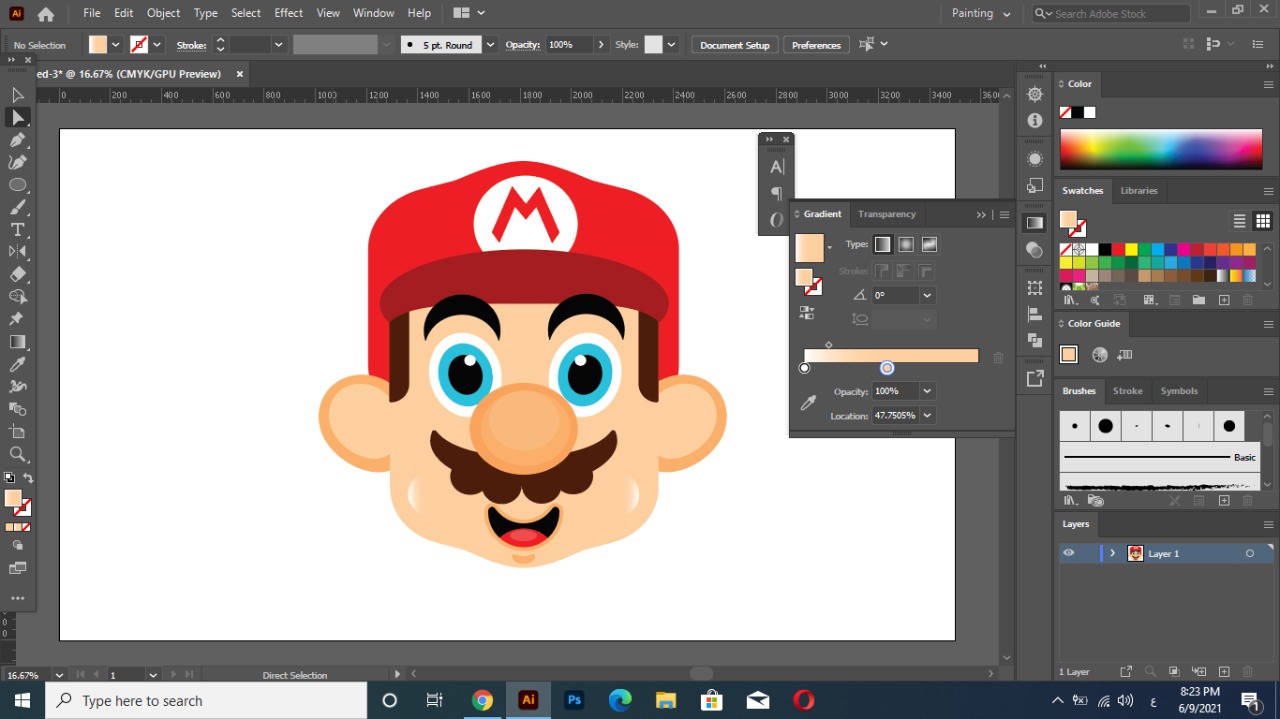Click the Document Setup button
1280x719 pixels.
pyautogui.click(x=735, y=45)
